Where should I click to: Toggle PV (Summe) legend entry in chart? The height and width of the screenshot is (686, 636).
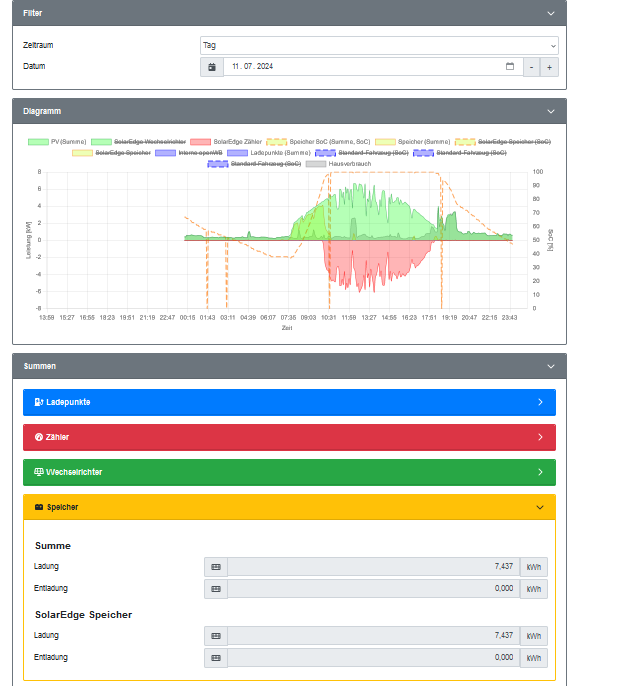pyautogui.click(x=57, y=142)
